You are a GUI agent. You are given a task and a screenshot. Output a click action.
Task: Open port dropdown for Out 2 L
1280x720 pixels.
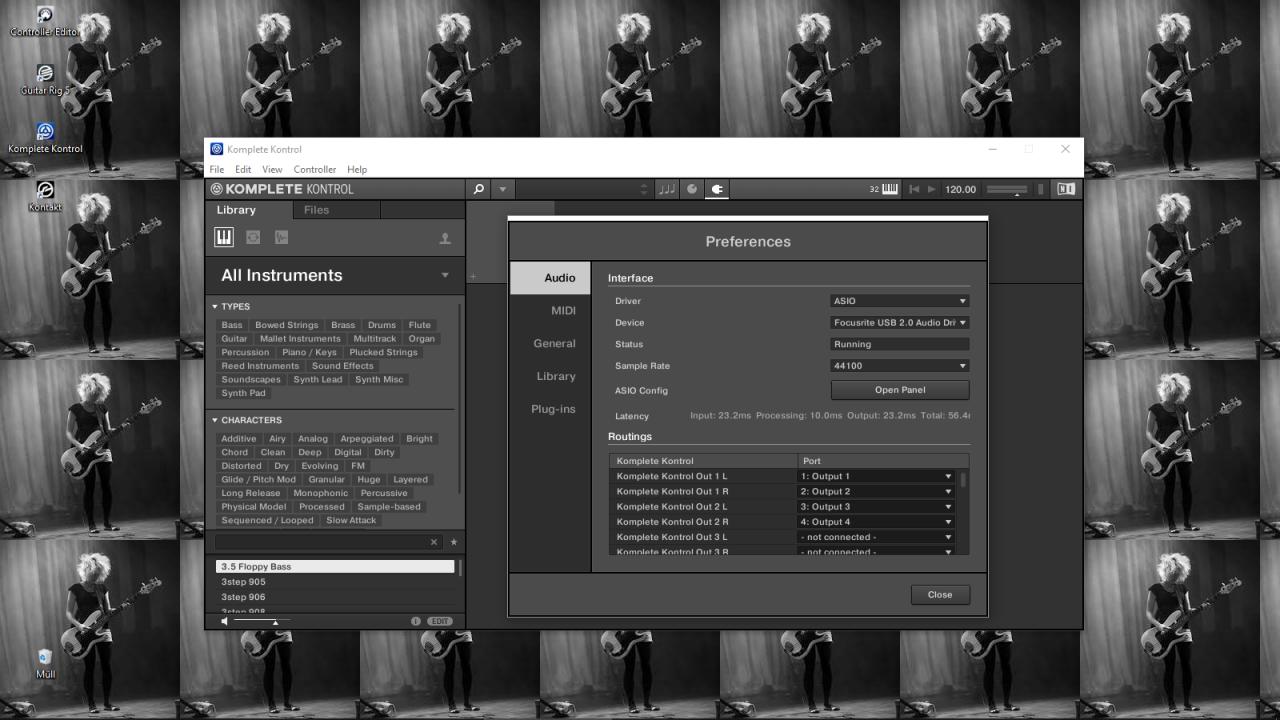click(x=876, y=507)
